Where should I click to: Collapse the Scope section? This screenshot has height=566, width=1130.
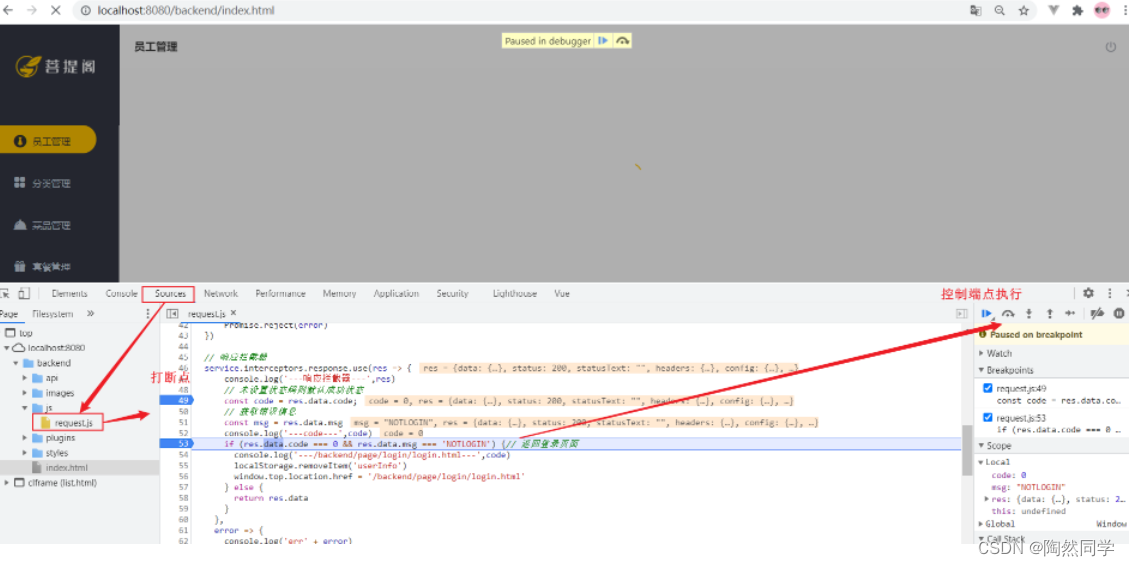point(998,445)
